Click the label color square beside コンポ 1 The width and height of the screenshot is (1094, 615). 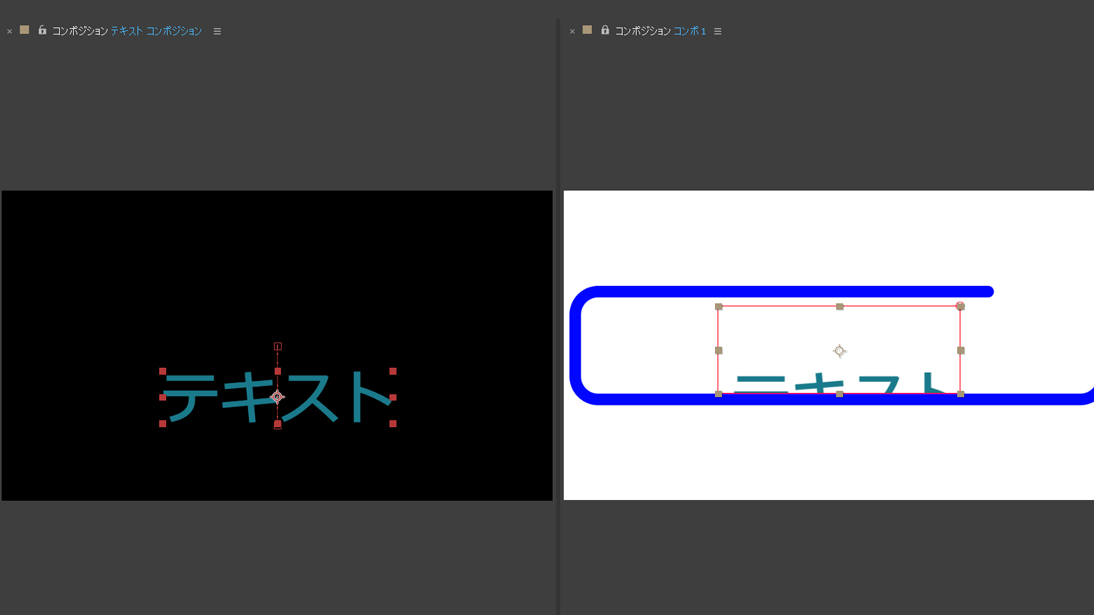(x=588, y=31)
